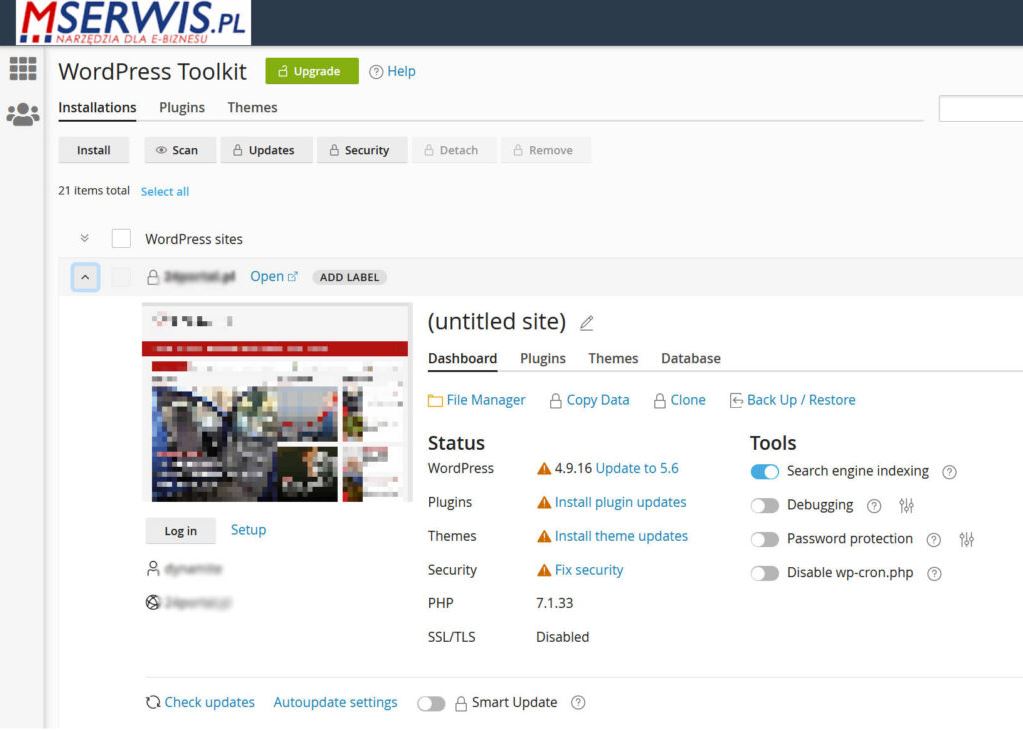Click the user account icon below Log in

pos(153,568)
